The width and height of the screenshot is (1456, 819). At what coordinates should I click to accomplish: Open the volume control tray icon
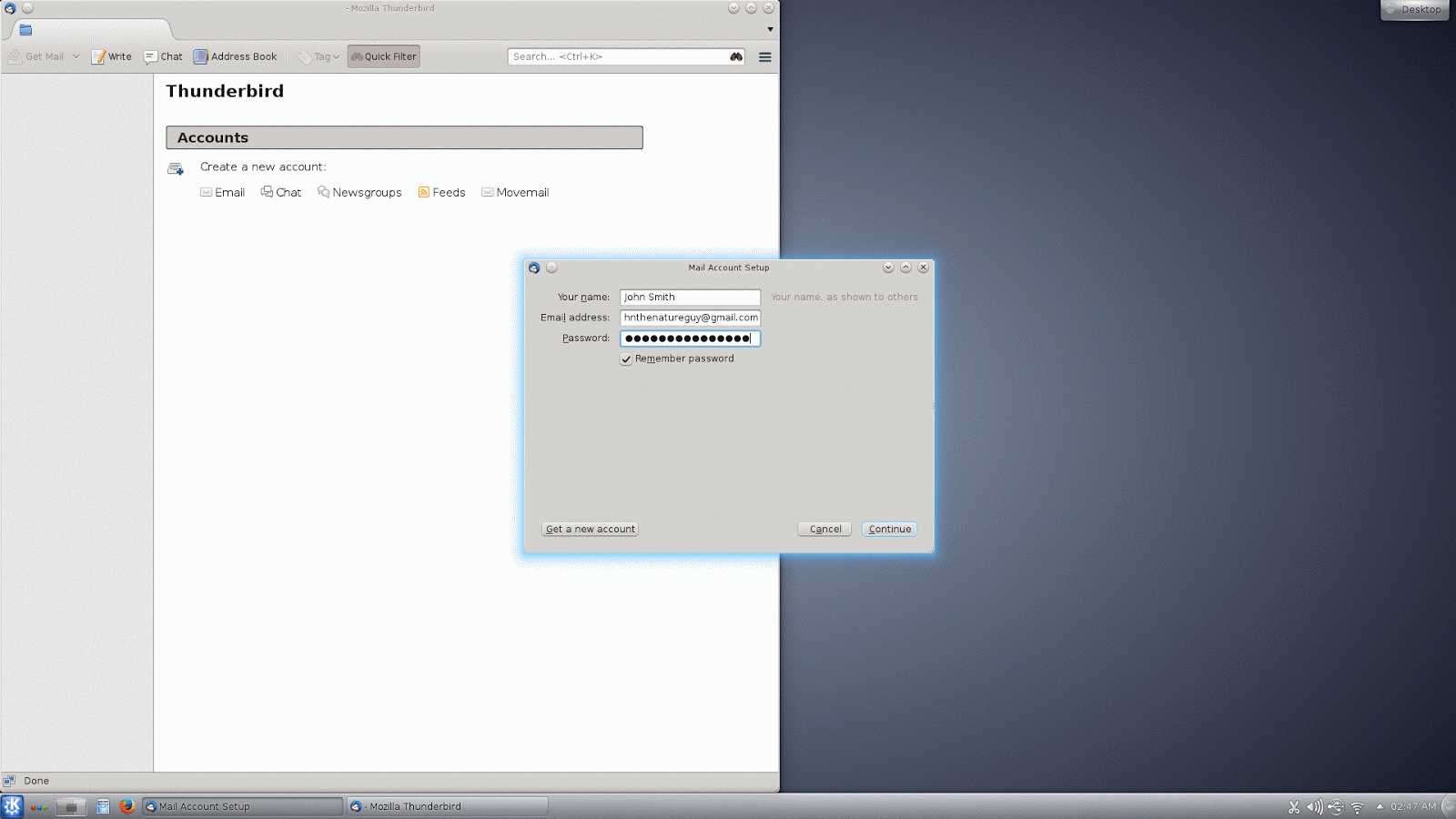[x=1315, y=807]
